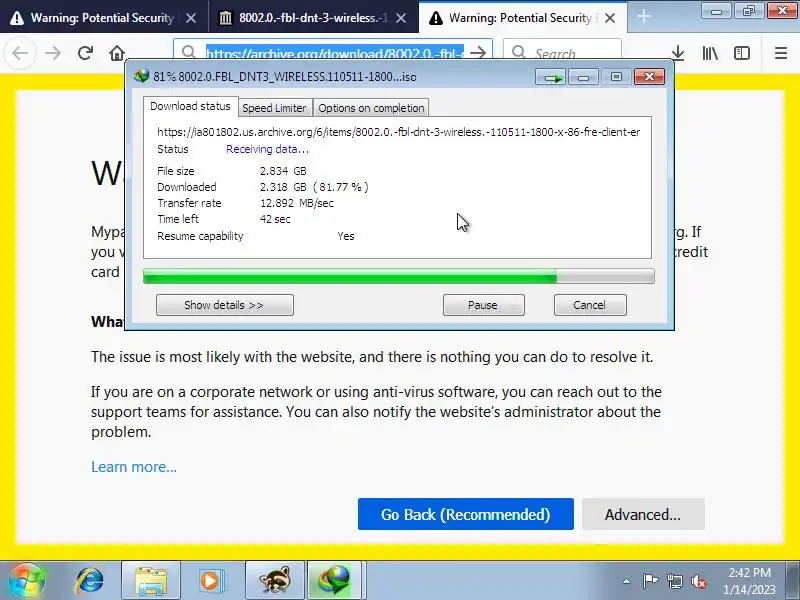Open the Speed Limiter tab
The width and height of the screenshot is (800, 600).
click(274, 108)
